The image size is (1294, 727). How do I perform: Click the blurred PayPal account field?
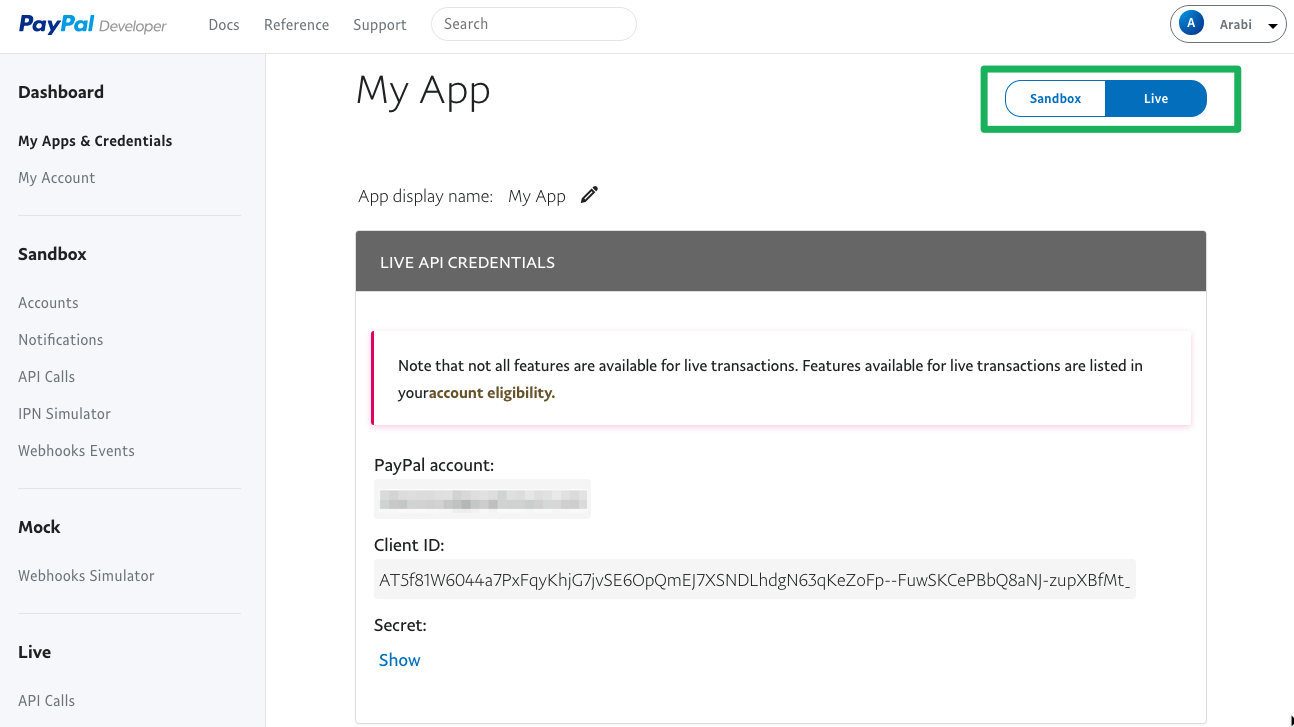click(x=482, y=499)
